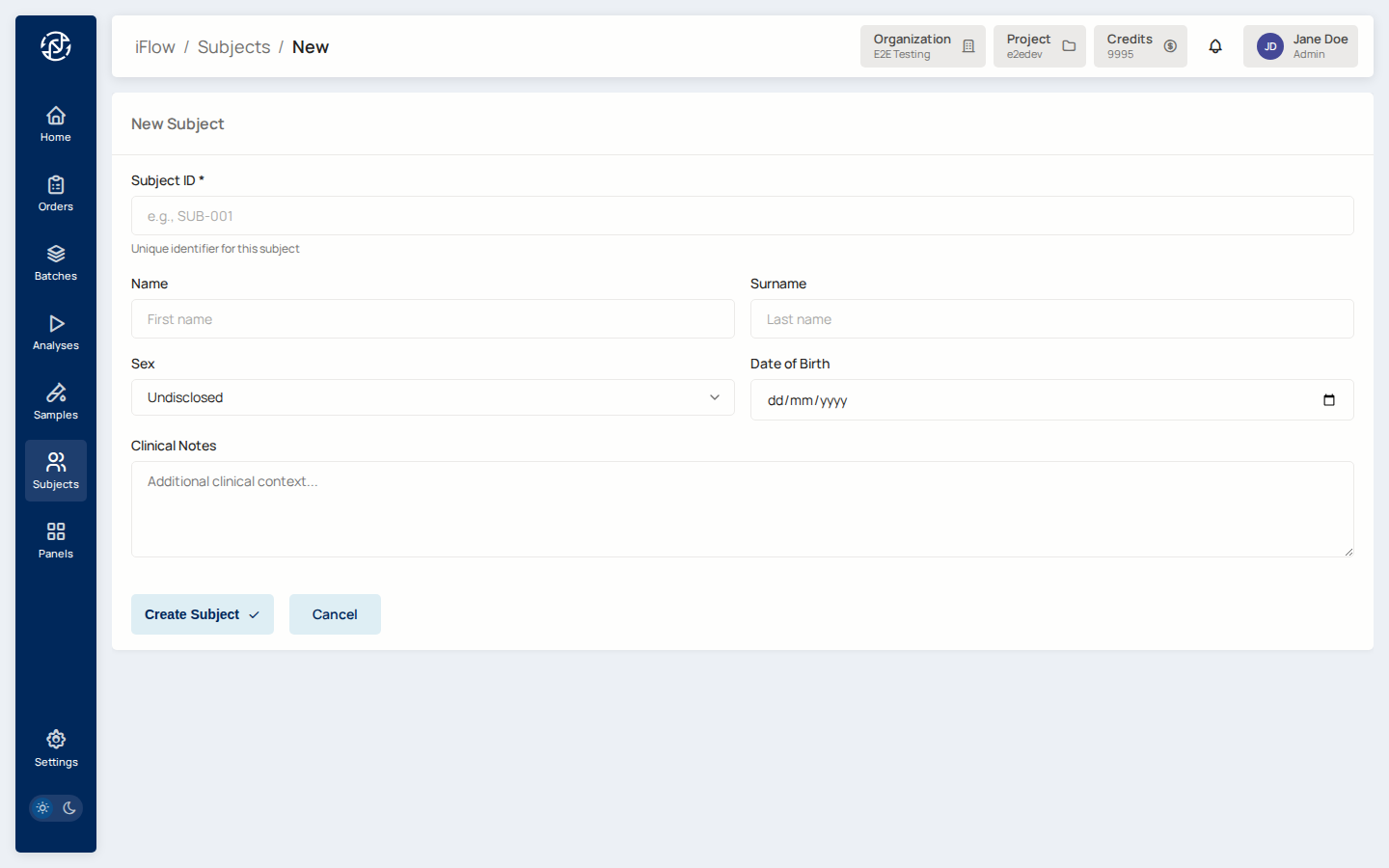Navigate to Subjects breadcrumb
1389x868 pixels.
click(x=234, y=47)
